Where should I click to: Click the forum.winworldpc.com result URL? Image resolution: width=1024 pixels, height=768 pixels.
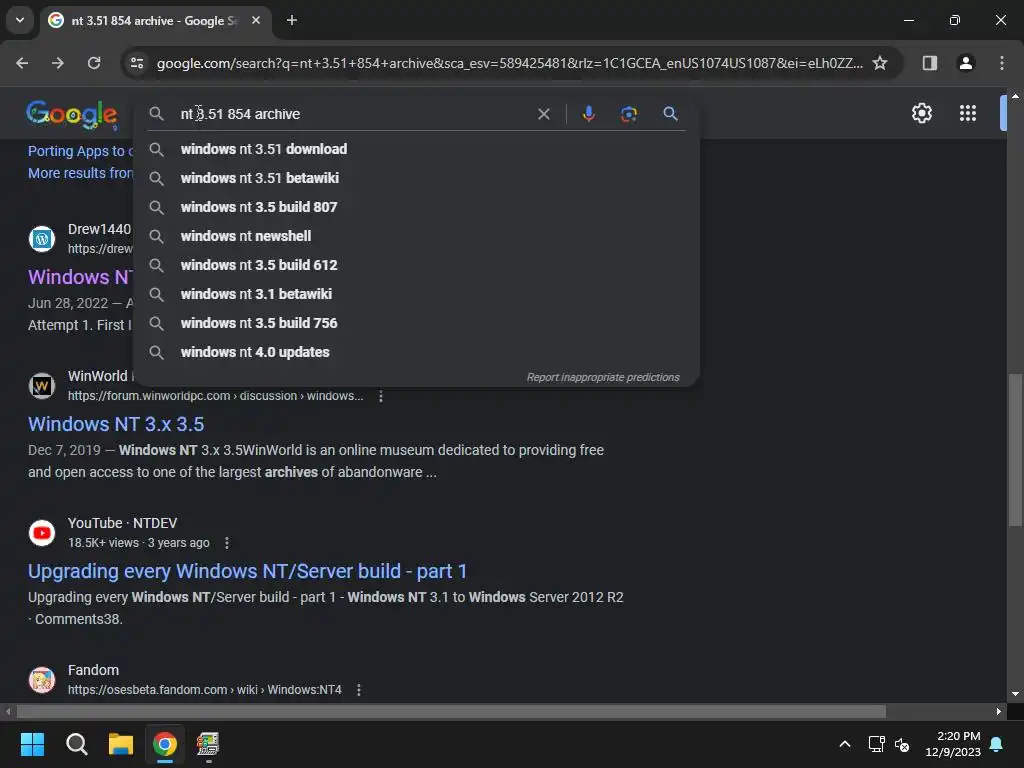[x=216, y=396]
